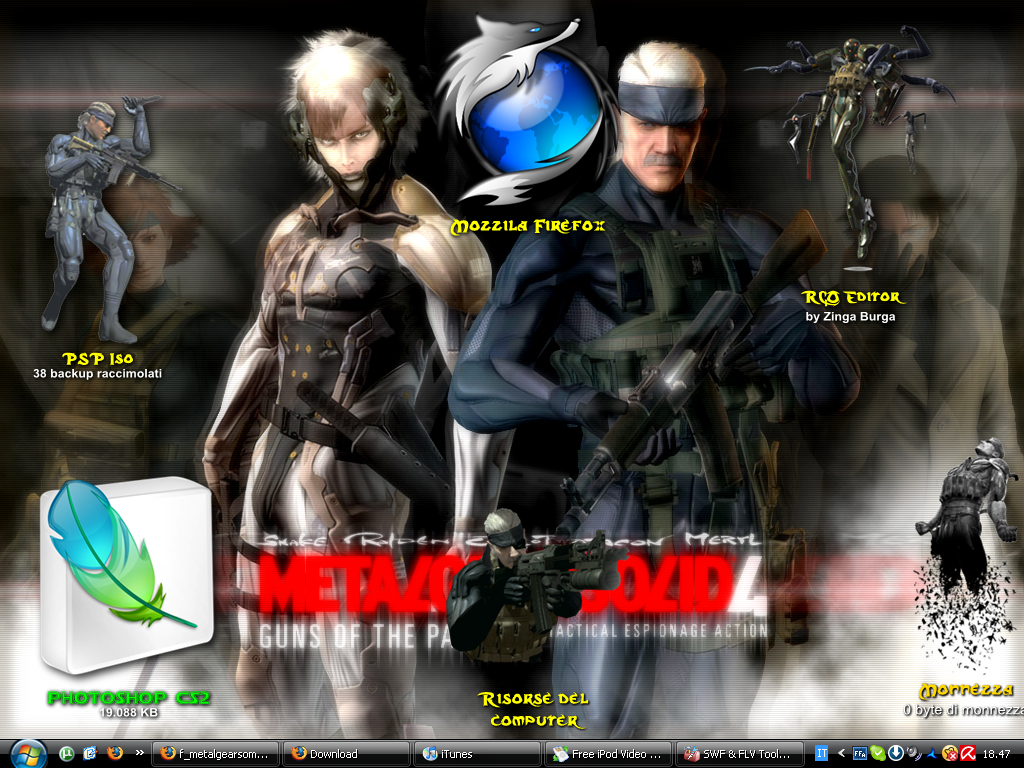Open the blue download arrow tray icon
The width and height of the screenshot is (1024, 768).
(896, 753)
